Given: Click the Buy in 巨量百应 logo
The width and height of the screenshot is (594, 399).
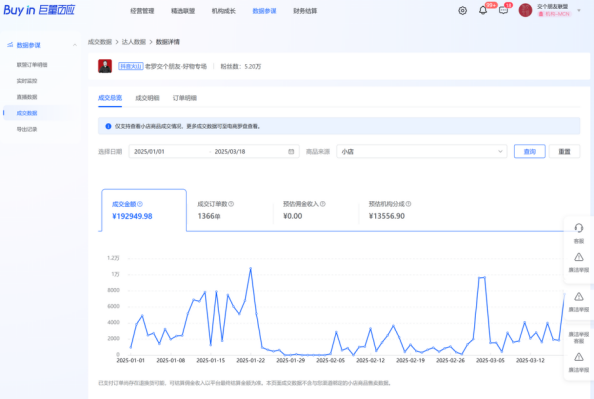Looking at the screenshot, I should coord(39,10).
